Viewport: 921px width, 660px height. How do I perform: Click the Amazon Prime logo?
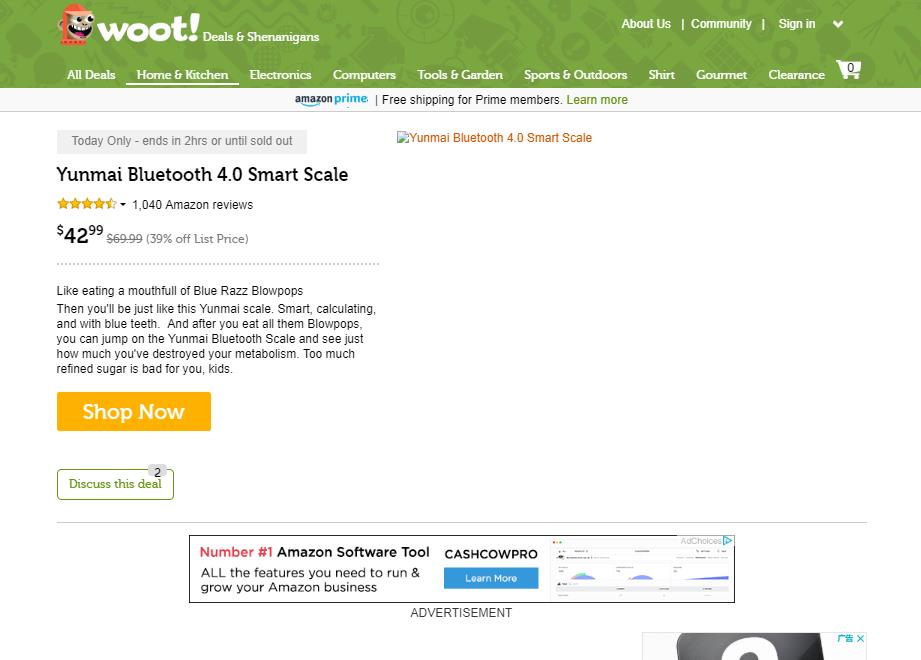pyautogui.click(x=331, y=100)
